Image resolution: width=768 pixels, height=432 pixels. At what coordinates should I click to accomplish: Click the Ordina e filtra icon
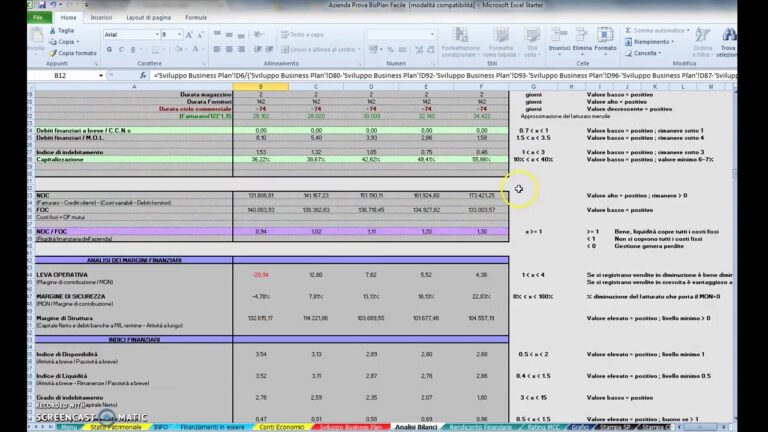pyautogui.click(x=702, y=42)
